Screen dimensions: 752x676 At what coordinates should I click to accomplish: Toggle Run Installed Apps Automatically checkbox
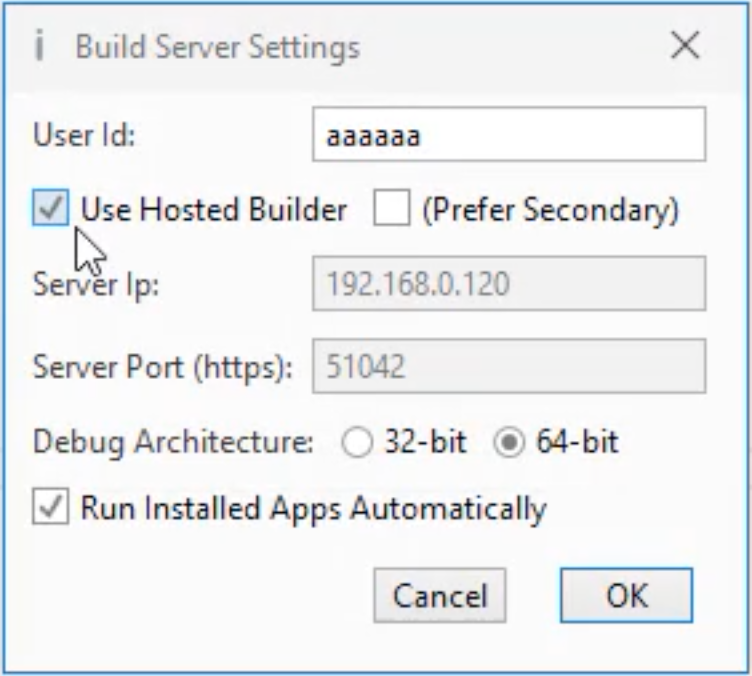click(x=50, y=508)
